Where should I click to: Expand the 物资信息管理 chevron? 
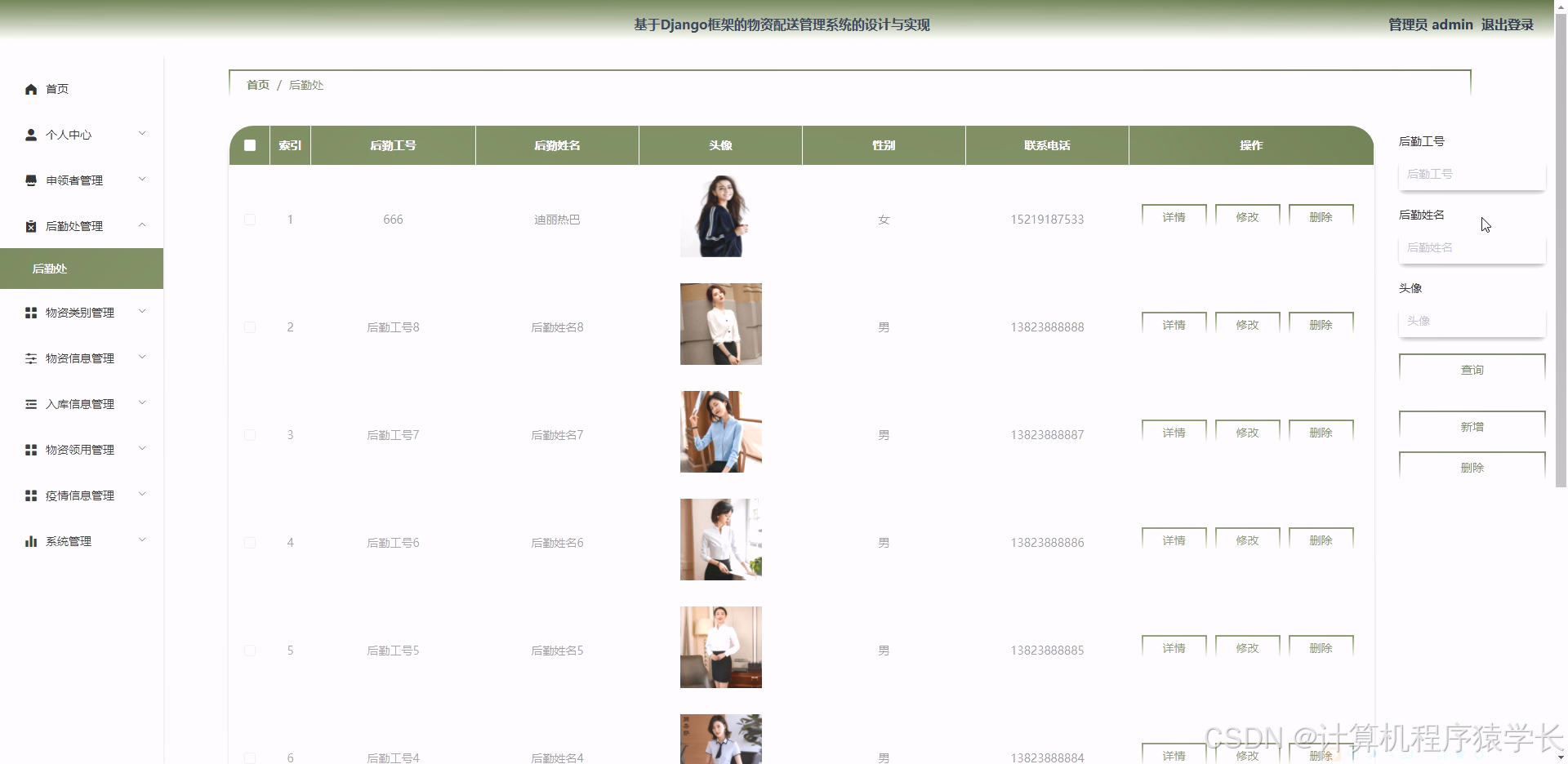142,358
